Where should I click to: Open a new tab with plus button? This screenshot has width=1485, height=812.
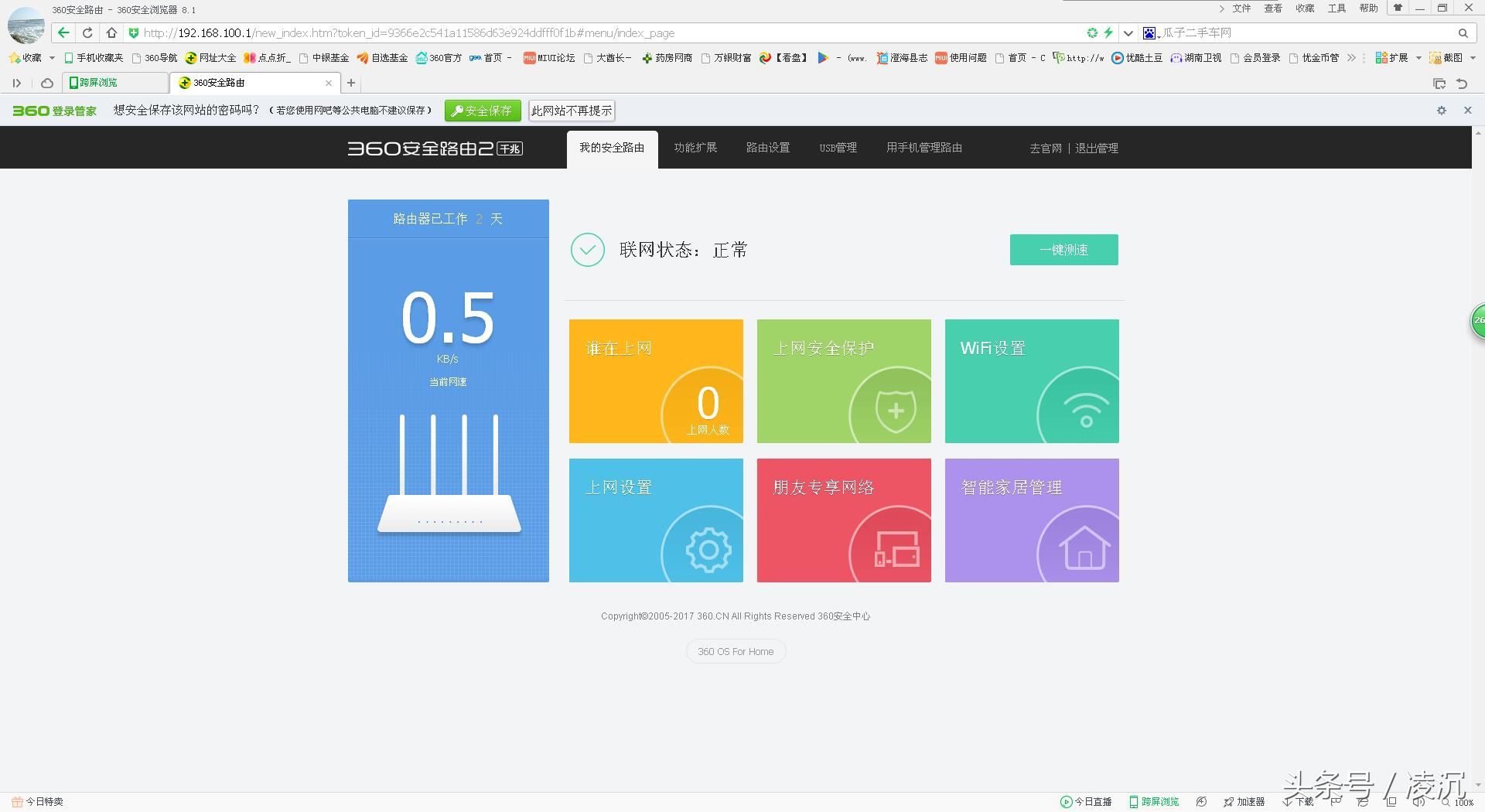tap(350, 83)
